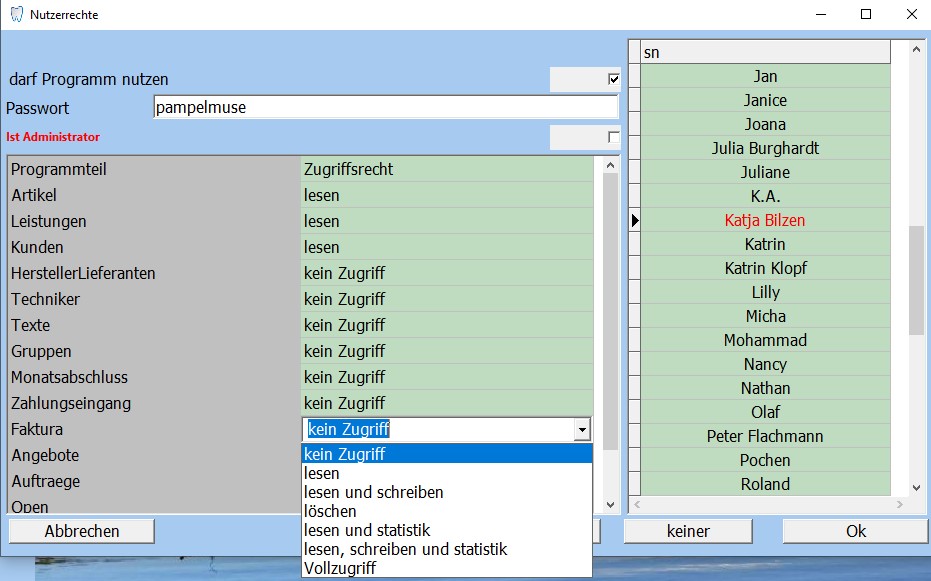The image size is (931, 581).
Task: Click the 'keiner' button
Action: pyautogui.click(x=688, y=531)
